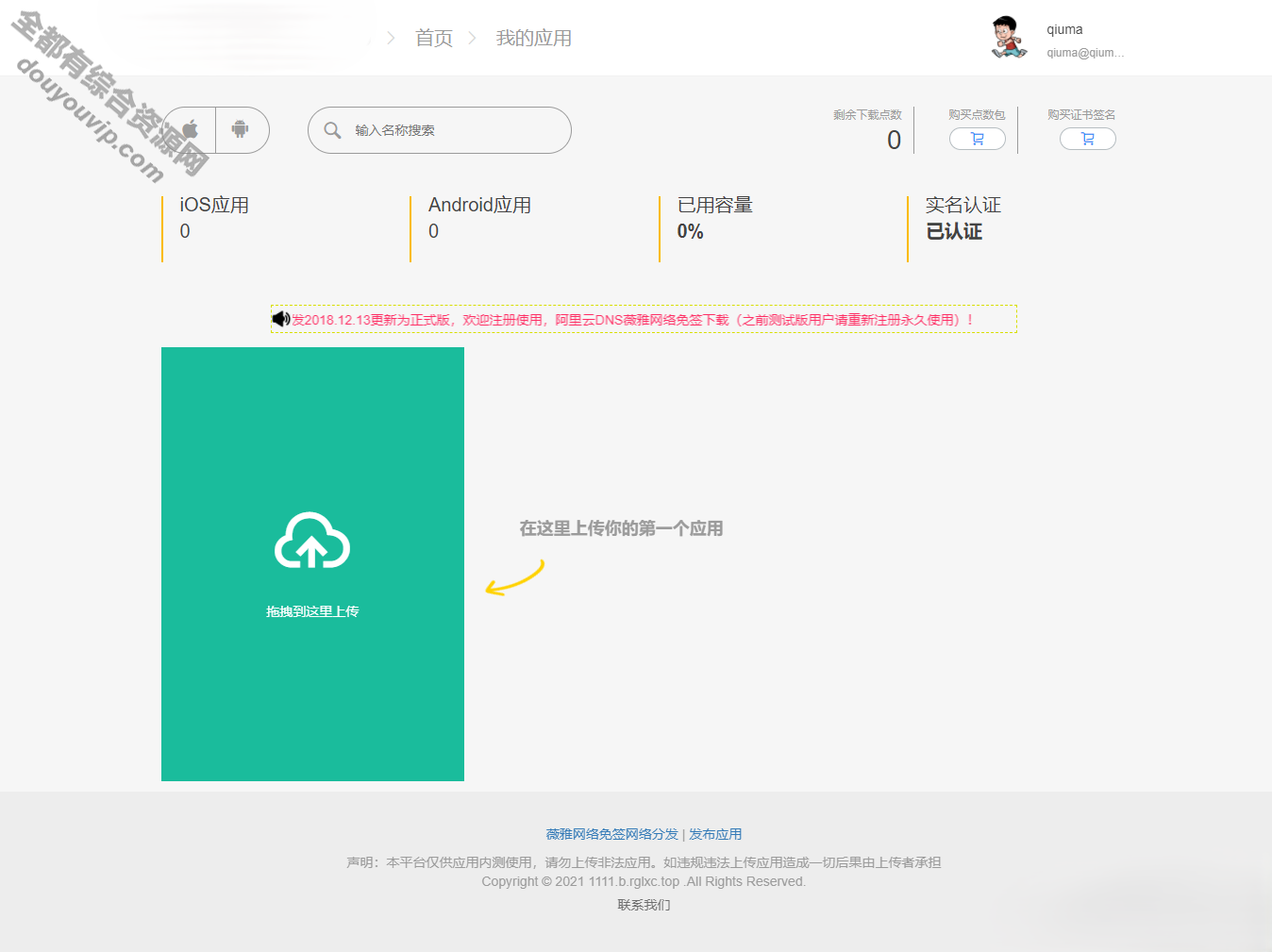Open the qiuma username menu
1272x952 pixels.
coord(1064,29)
